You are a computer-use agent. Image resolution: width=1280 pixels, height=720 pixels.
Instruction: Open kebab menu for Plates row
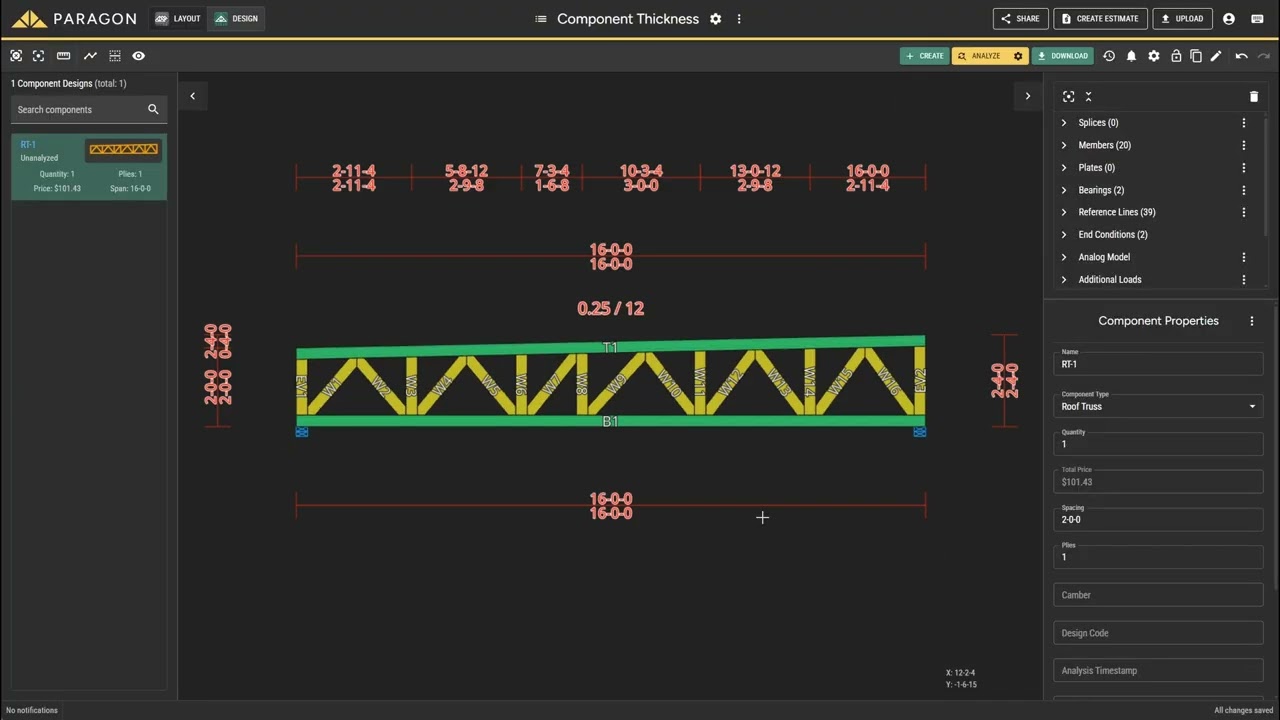(1244, 168)
